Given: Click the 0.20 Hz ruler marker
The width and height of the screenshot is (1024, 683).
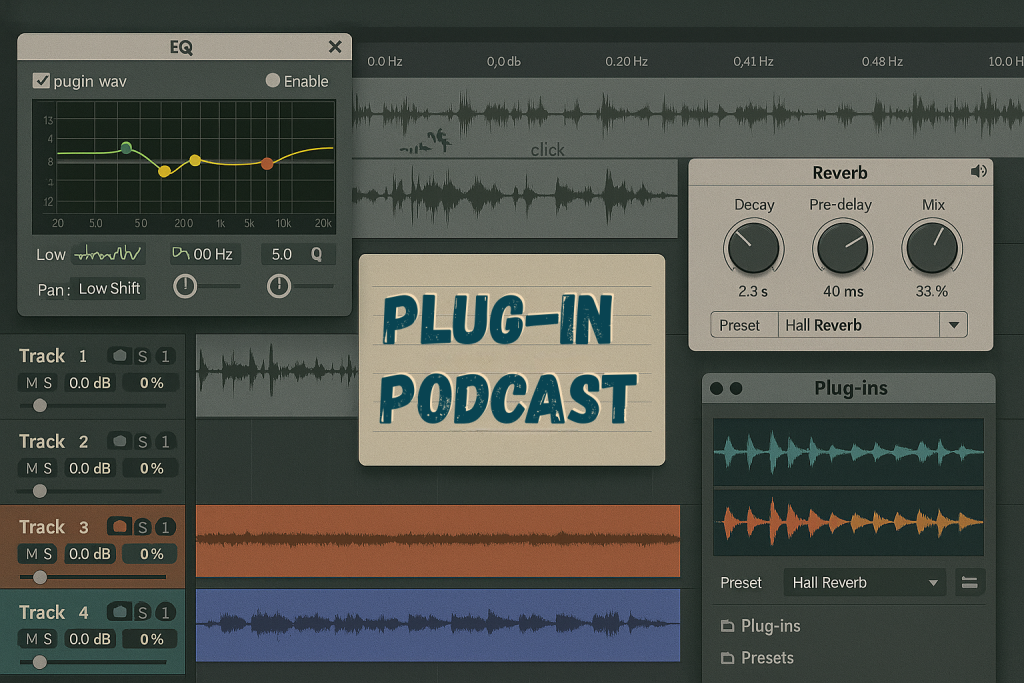Looking at the screenshot, I should point(626,61).
